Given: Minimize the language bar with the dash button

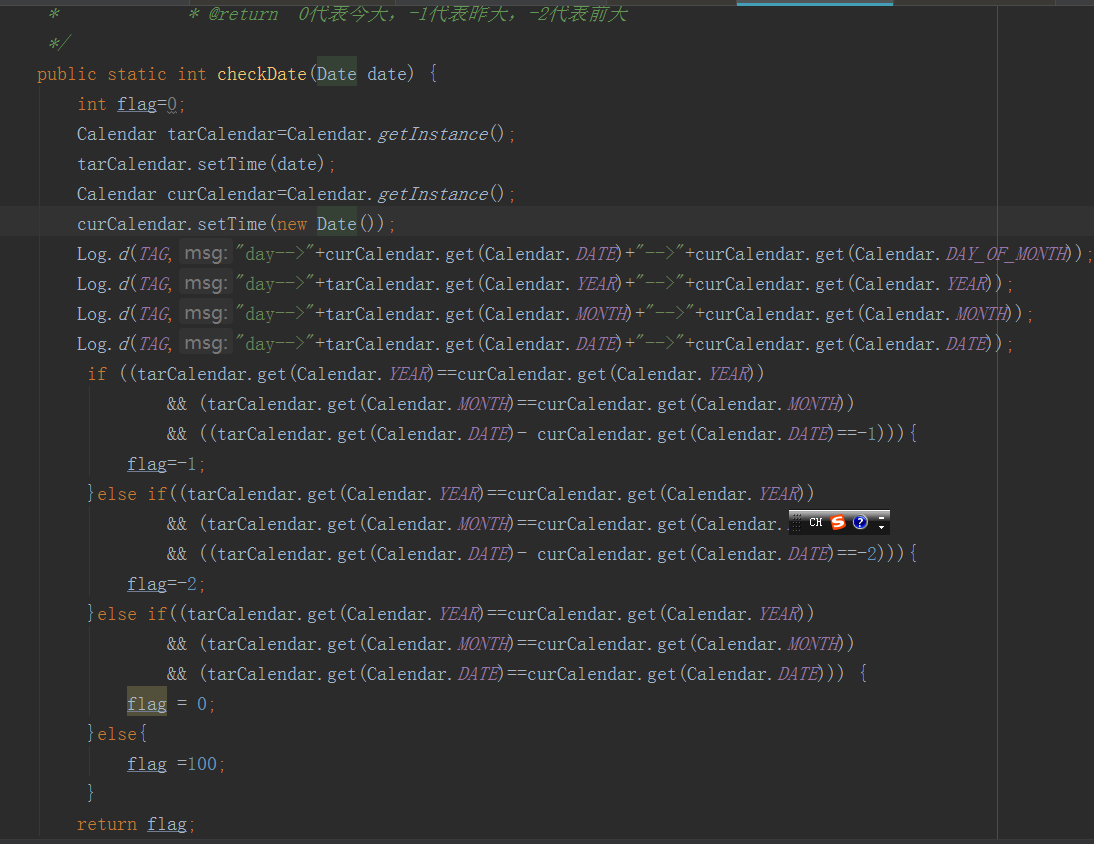Looking at the screenshot, I should (x=881, y=517).
